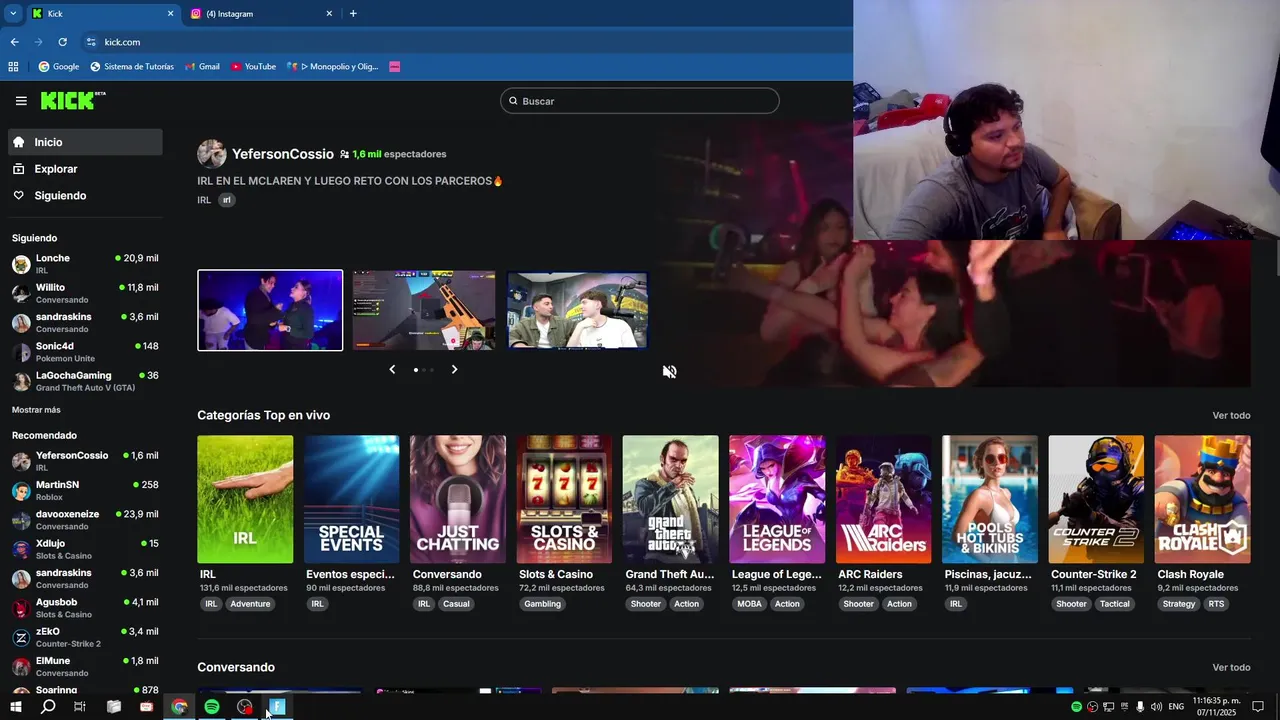Open Clash Royale category card
The image size is (1280, 720).
click(x=1202, y=499)
